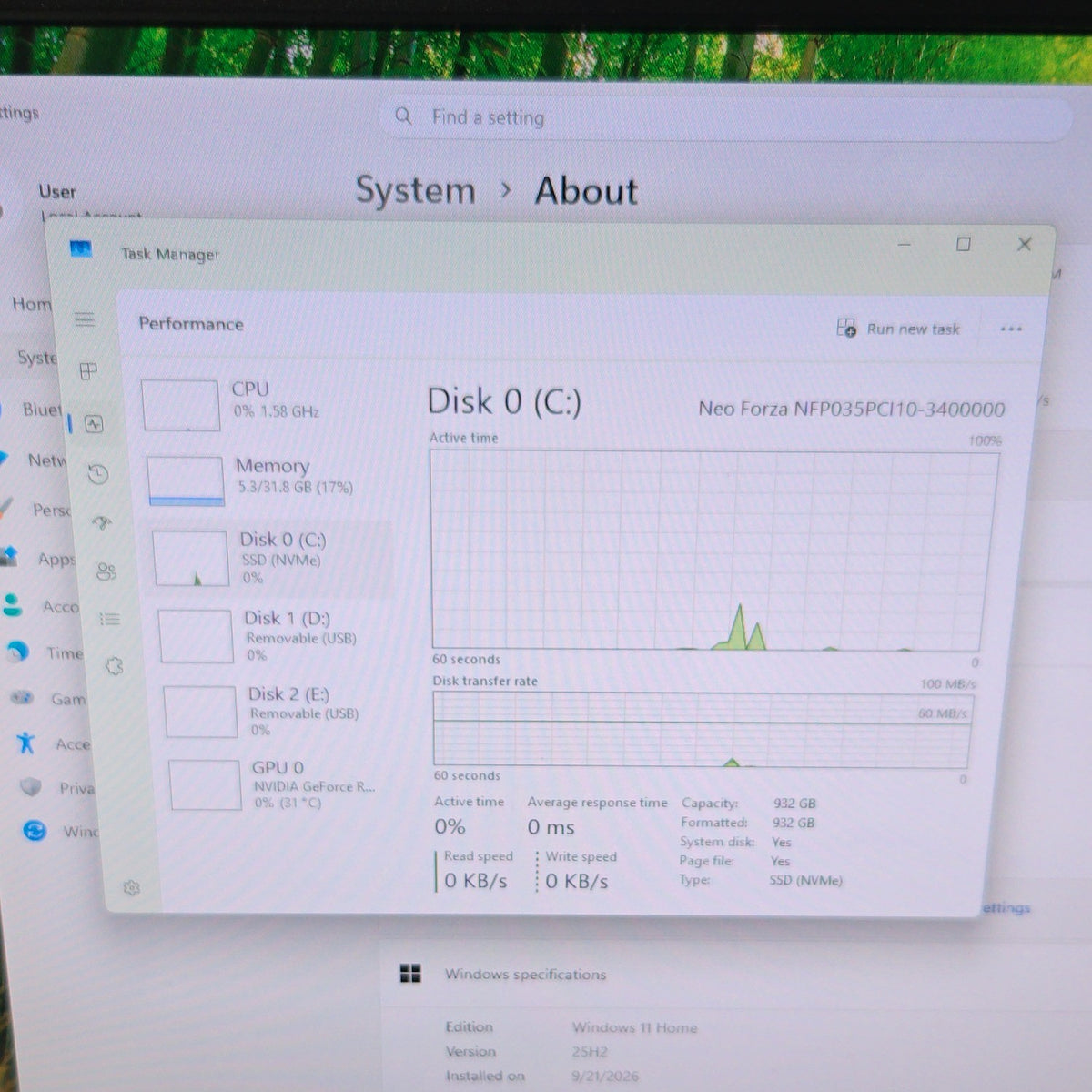This screenshot has width=1092, height=1092.
Task: Open the Task Manager hamburger navigation menu
Action: click(x=85, y=319)
